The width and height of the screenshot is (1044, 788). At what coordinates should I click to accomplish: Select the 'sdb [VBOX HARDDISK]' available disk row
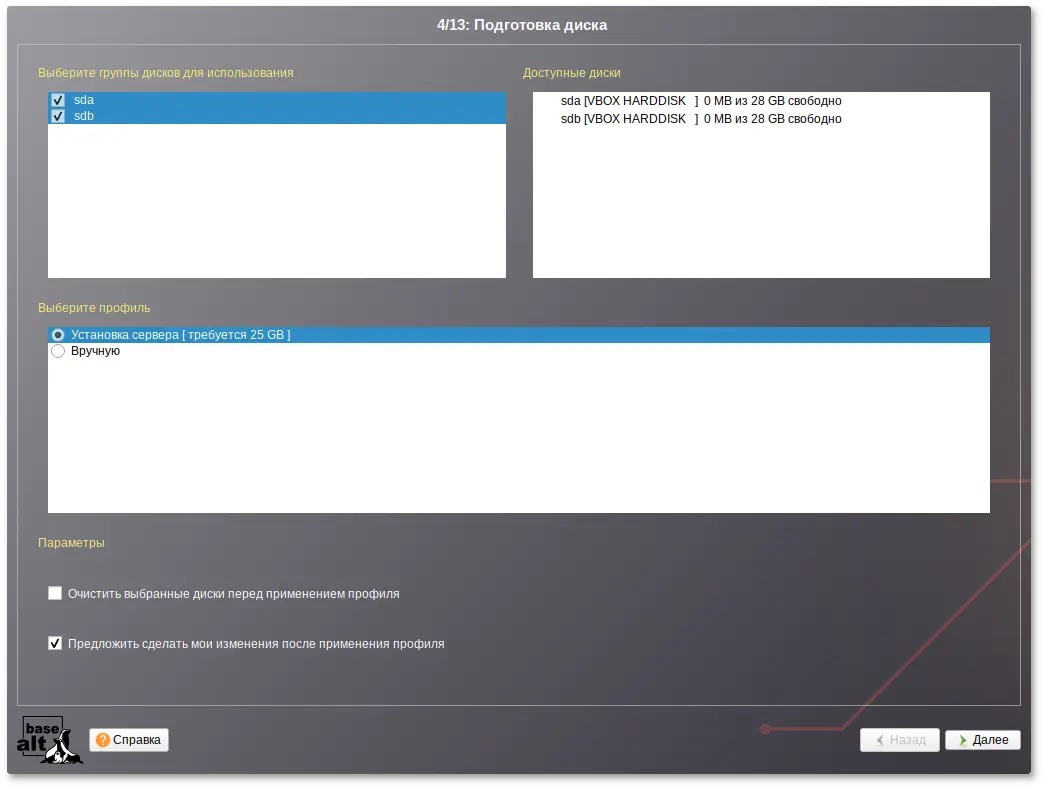click(761, 118)
